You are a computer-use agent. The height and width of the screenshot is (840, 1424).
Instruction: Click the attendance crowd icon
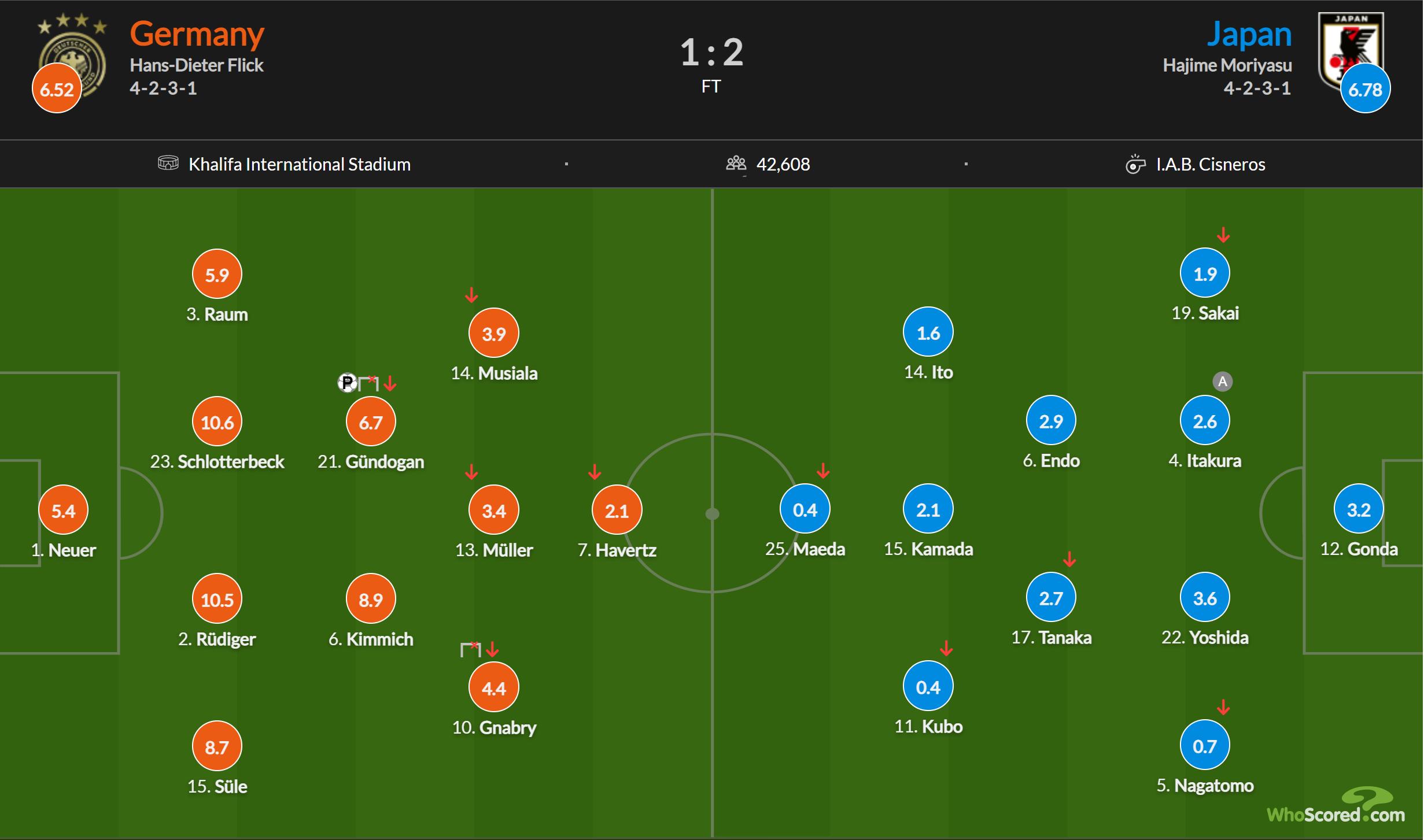(x=736, y=164)
